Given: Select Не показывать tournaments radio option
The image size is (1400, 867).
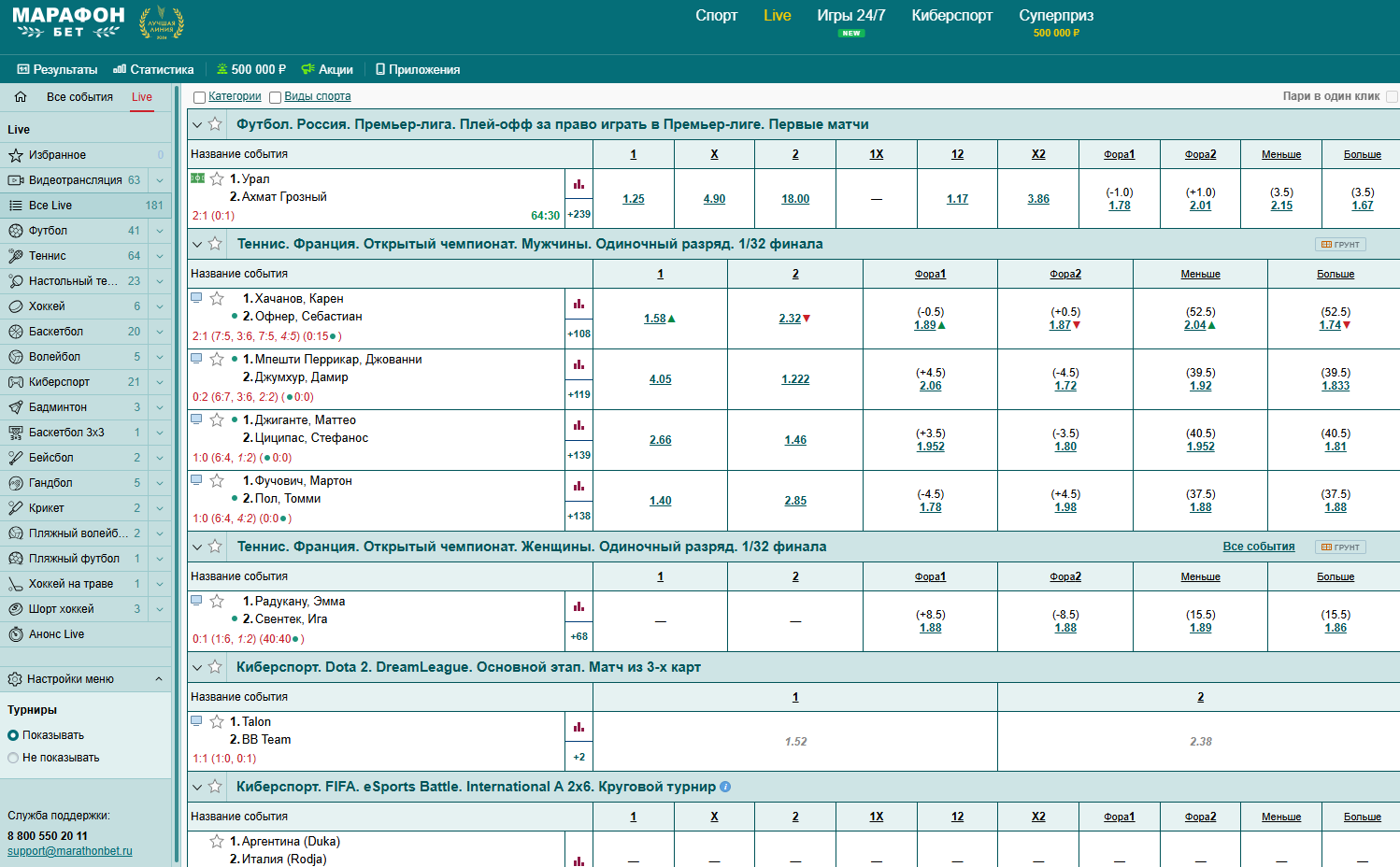Looking at the screenshot, I should pyautogui.click(x=13, y=758).
